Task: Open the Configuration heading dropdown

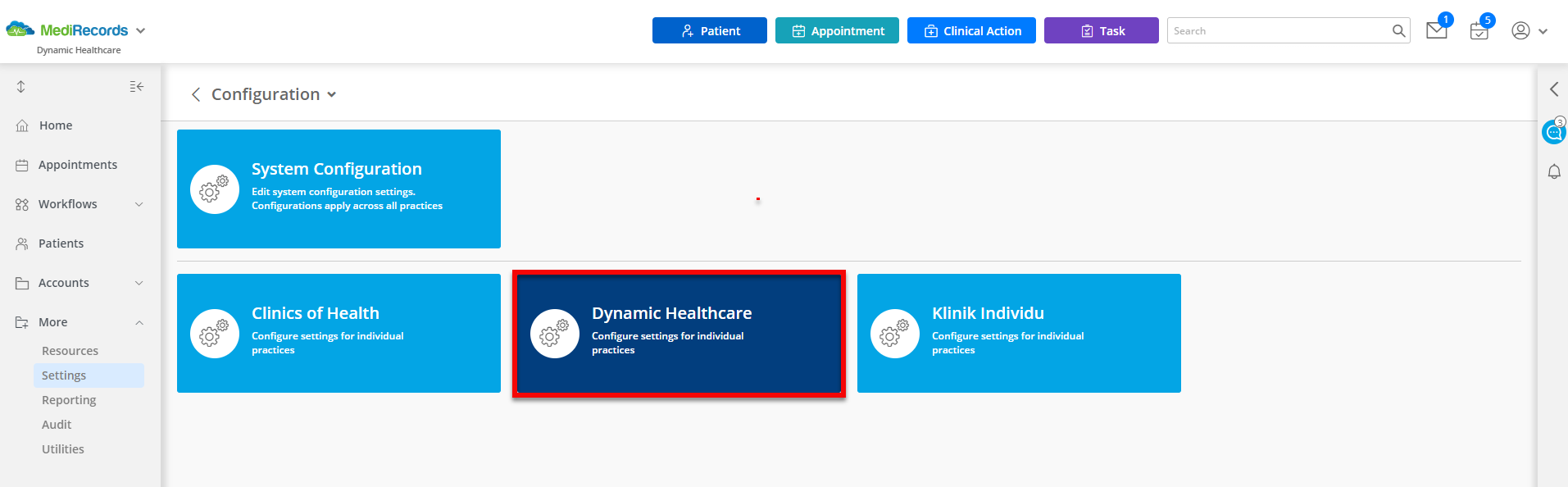Action: point(332,94)
